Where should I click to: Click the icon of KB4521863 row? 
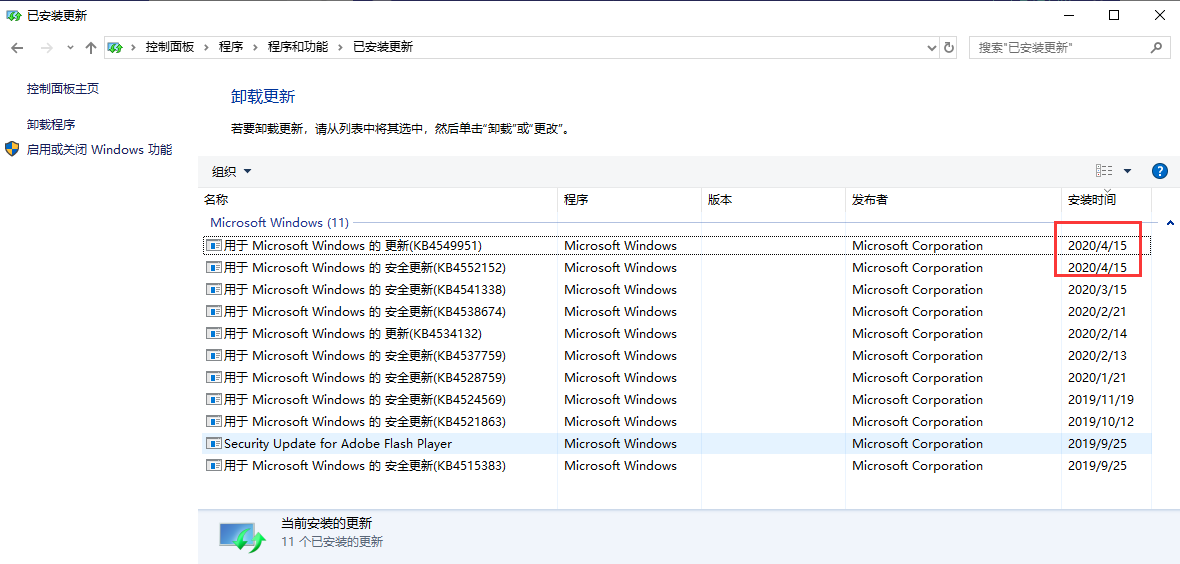[214, 422]
